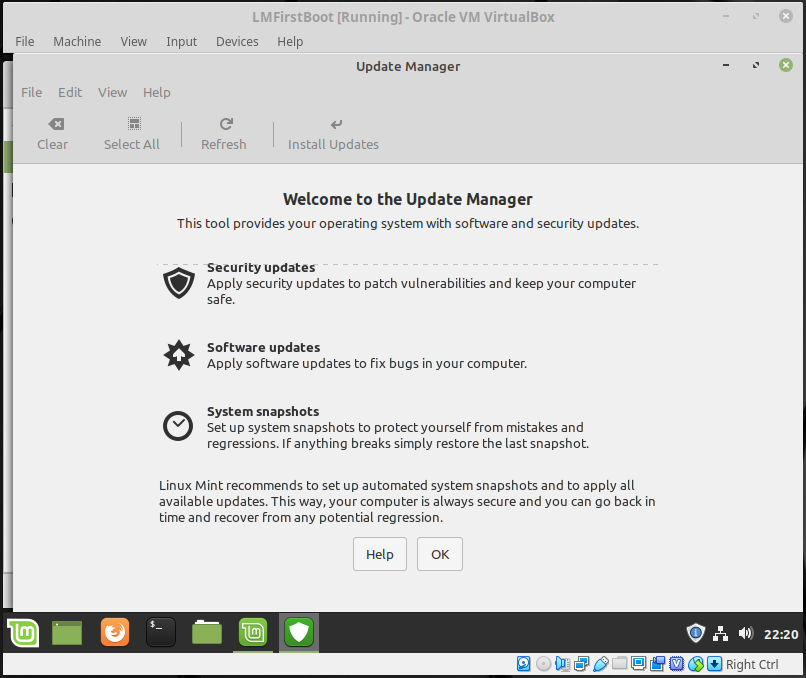806x678 pixels.
Task: Click 'Welcome to the Update Manager' title
Action: [x=408, y=199]
